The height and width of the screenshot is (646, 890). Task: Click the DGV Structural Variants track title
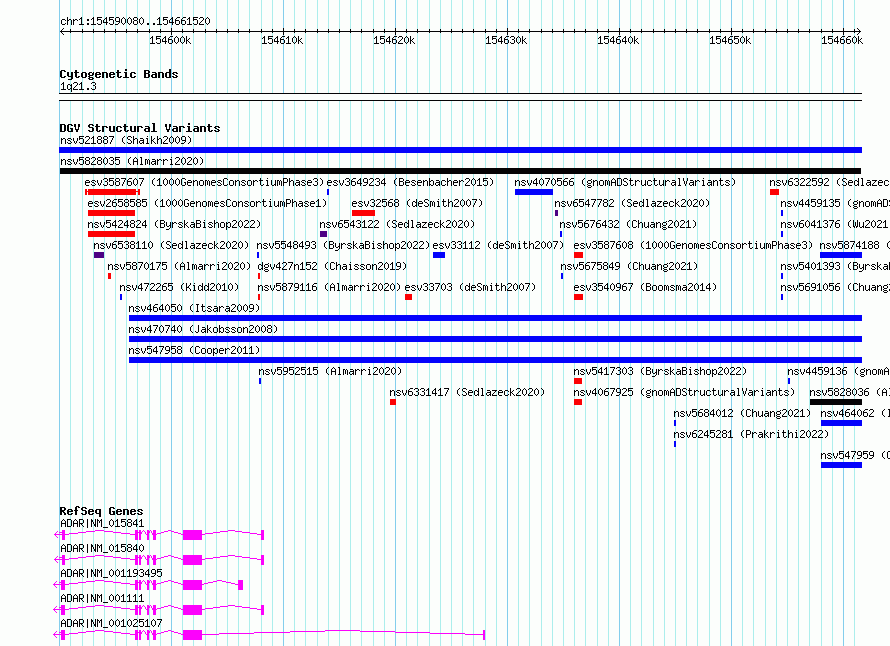tap(140, 128)
